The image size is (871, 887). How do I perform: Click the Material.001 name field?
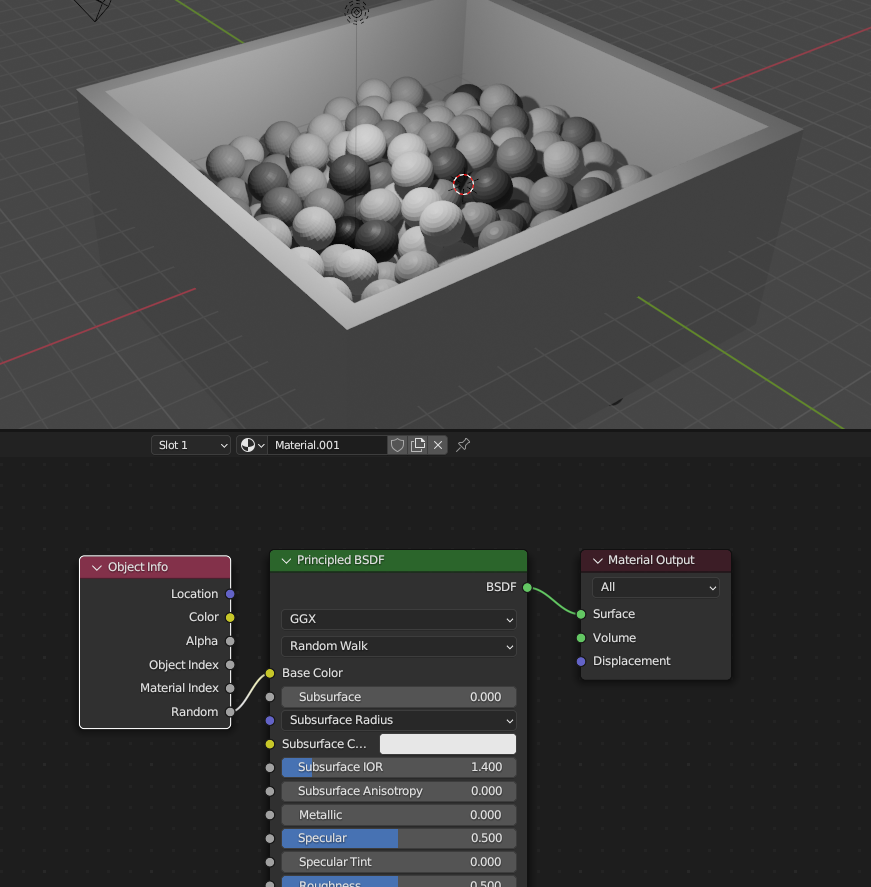click(x=327, y=445)
